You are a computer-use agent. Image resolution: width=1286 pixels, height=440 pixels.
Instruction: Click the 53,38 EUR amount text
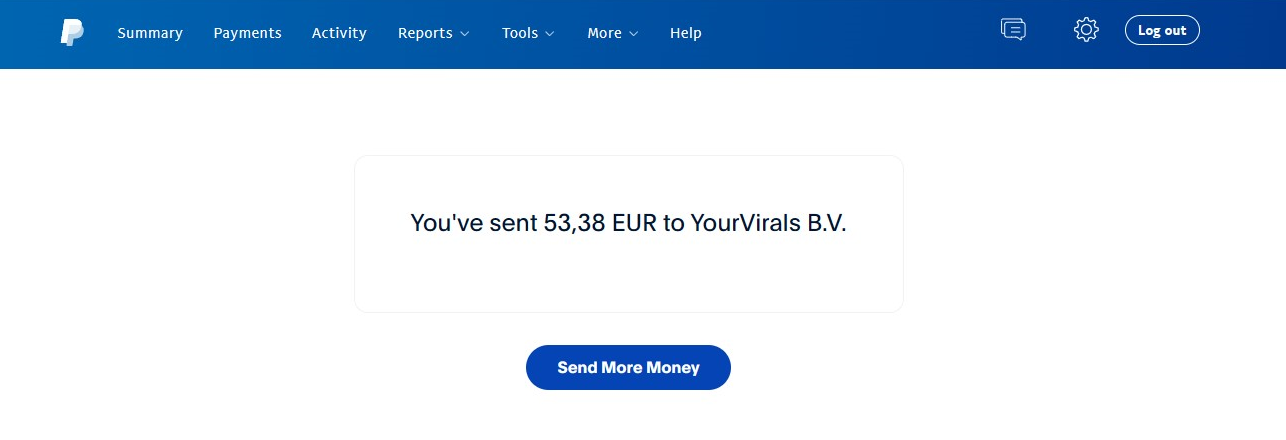(600, 223)
